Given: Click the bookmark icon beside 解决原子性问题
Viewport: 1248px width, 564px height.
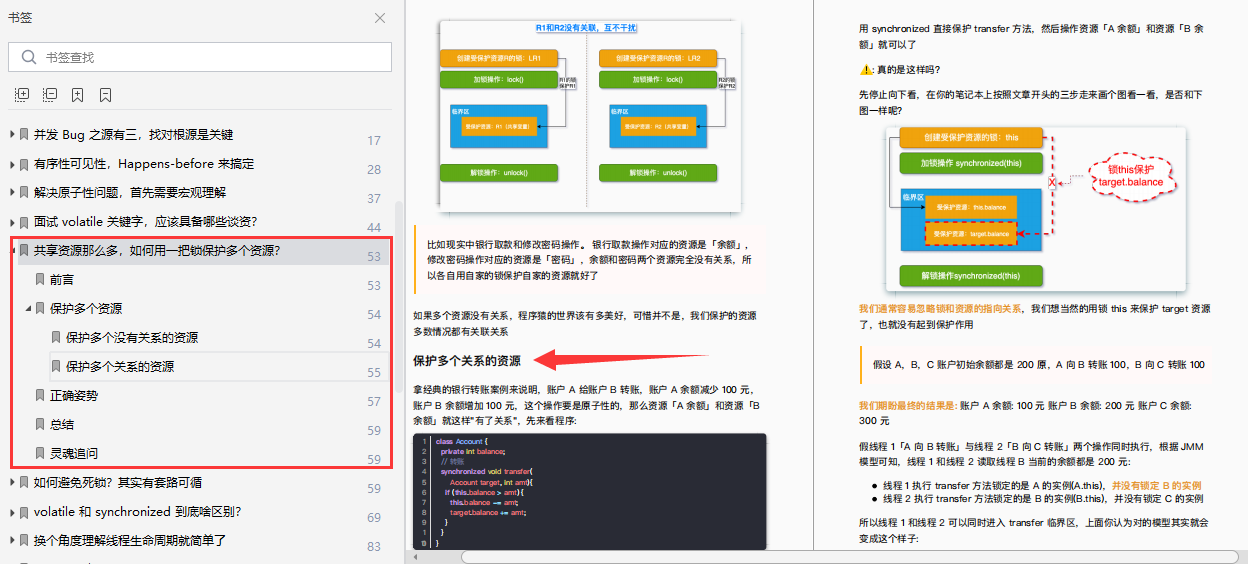Looking at the screenshot, I should tap(24, 192).
